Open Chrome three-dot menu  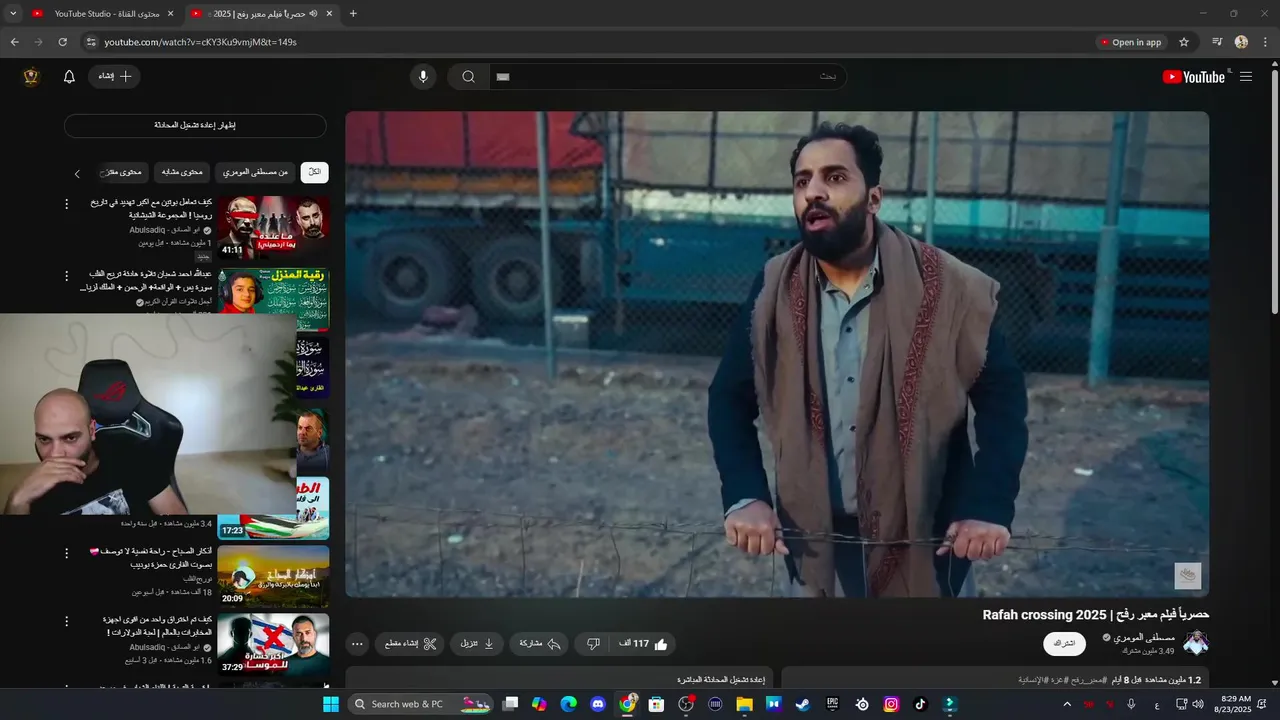[1266, 42]
